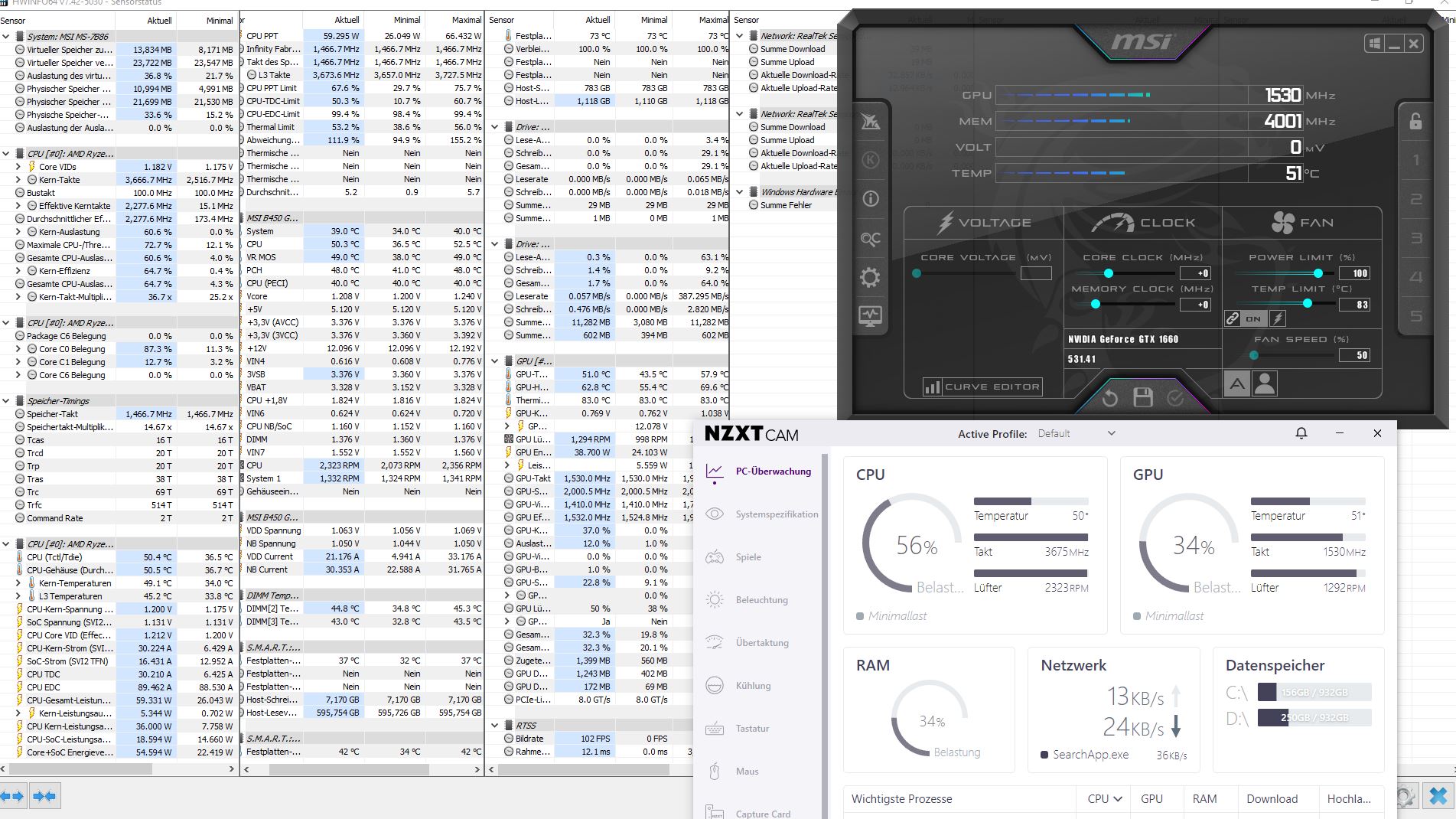Open user-defined fan control icon in Afterburner
1456x819 pixels.
point(1265,383)
